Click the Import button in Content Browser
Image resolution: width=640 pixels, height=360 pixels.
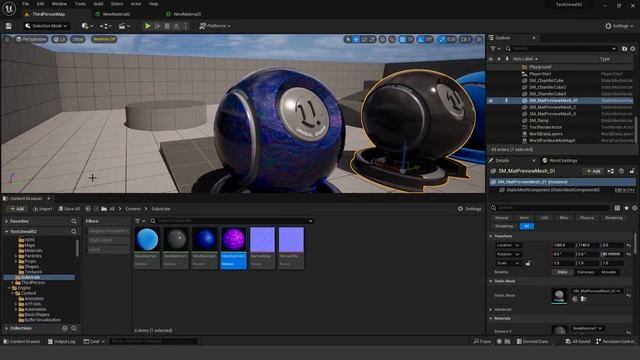[x=42, y=209]
